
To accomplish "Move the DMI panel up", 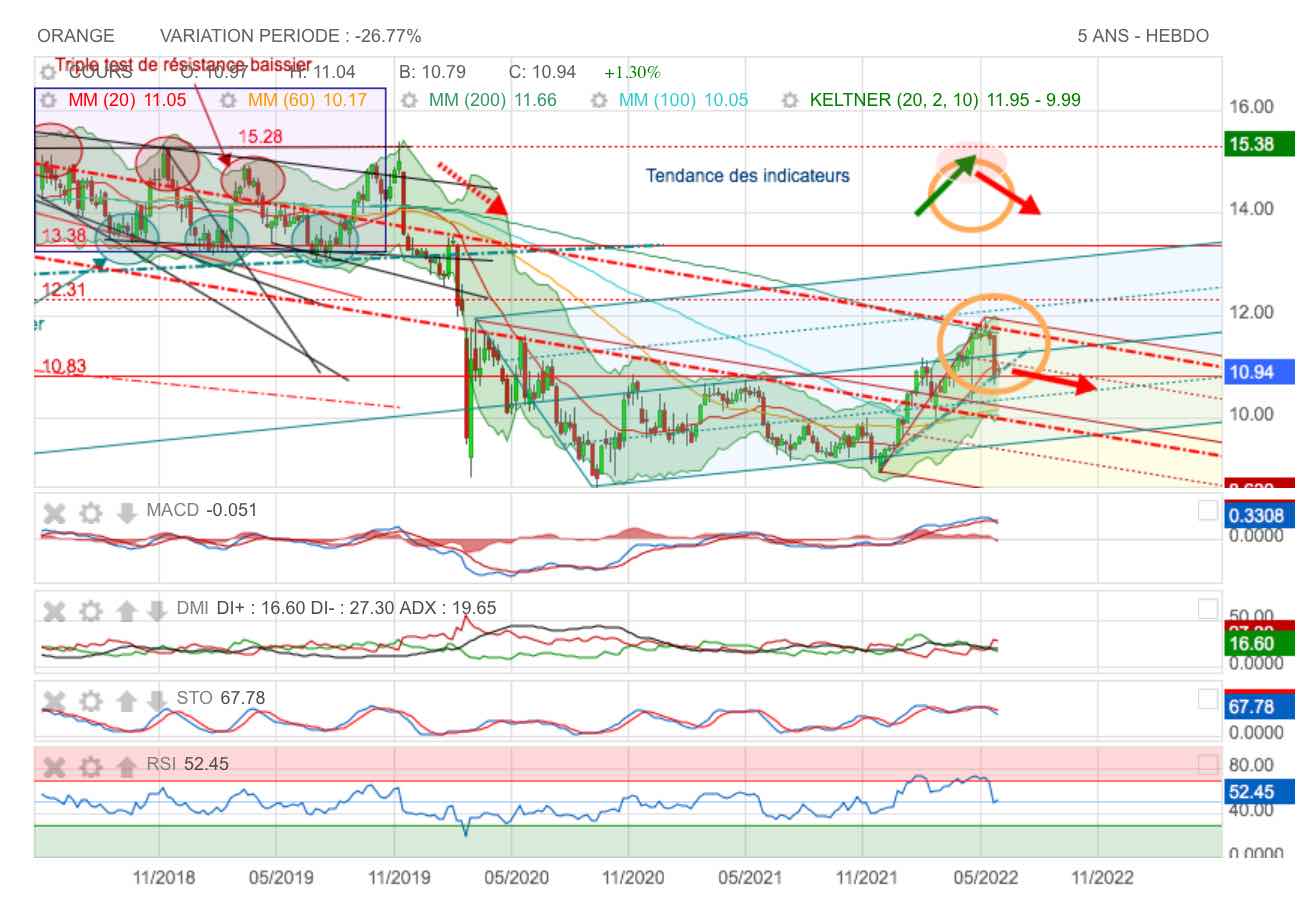I will coord(126,612).
